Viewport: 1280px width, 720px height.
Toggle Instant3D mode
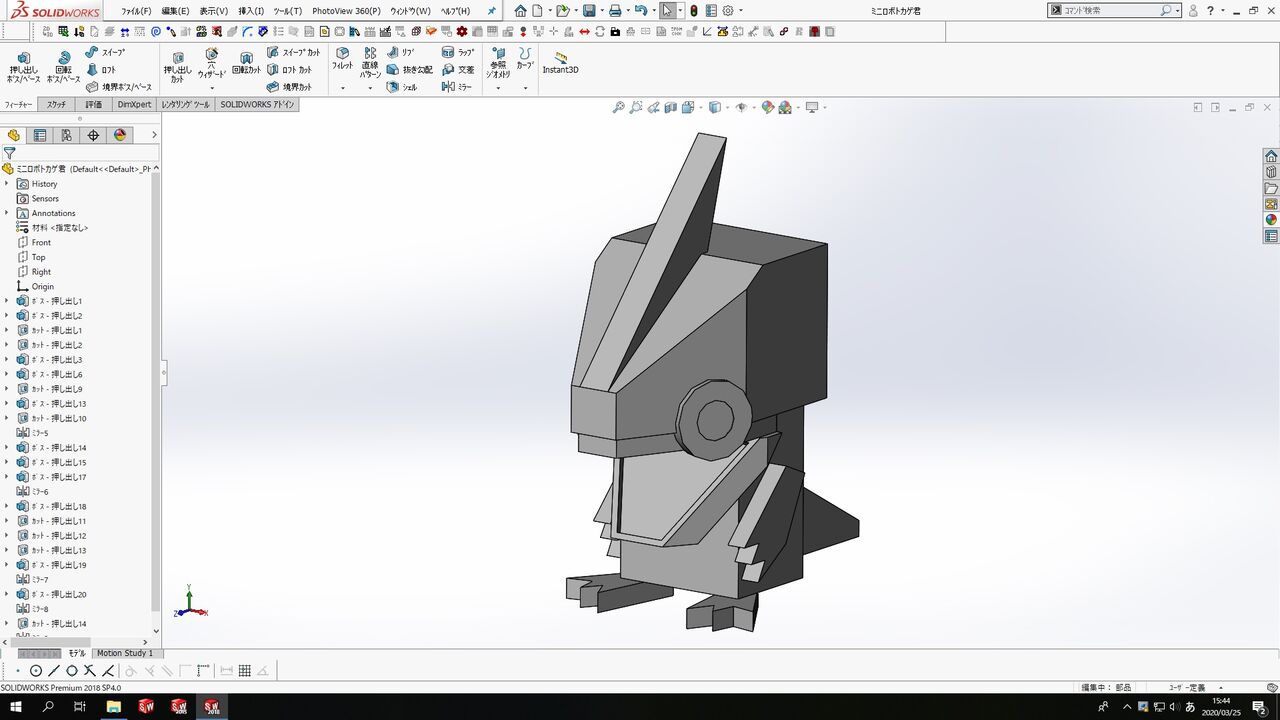click(x=560, y=63)
